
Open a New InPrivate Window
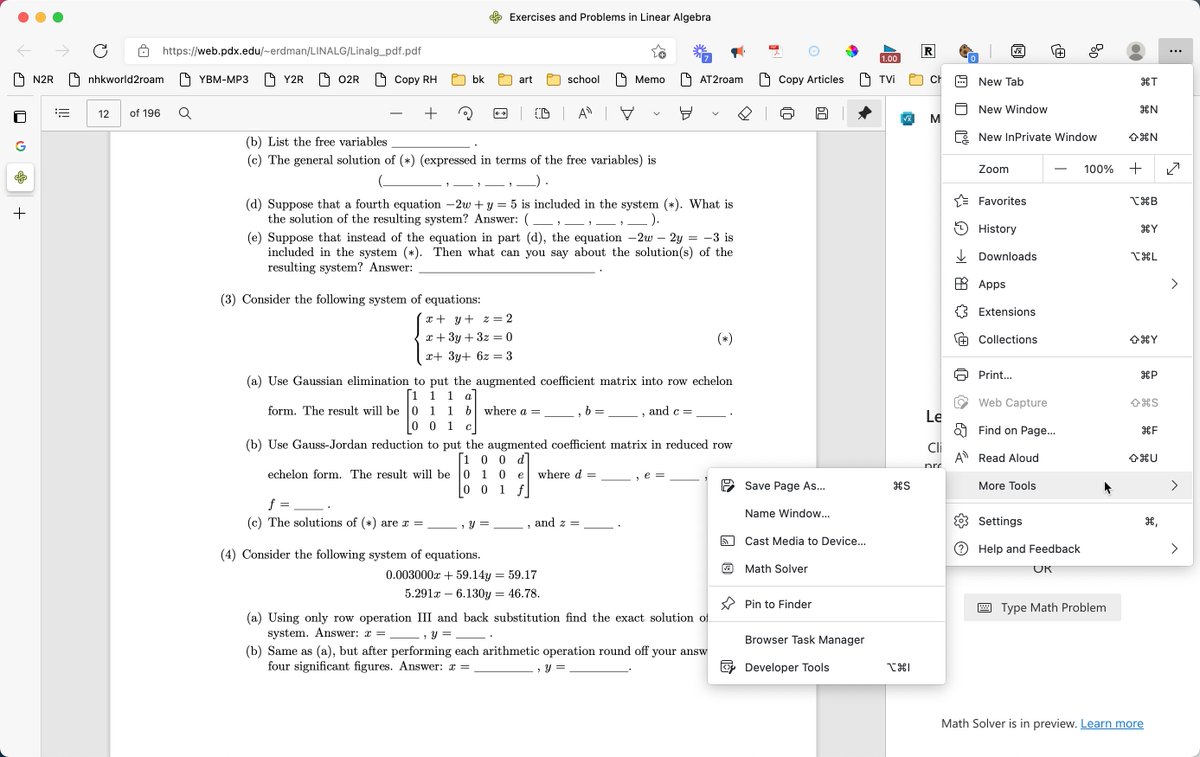[1067, 137]
